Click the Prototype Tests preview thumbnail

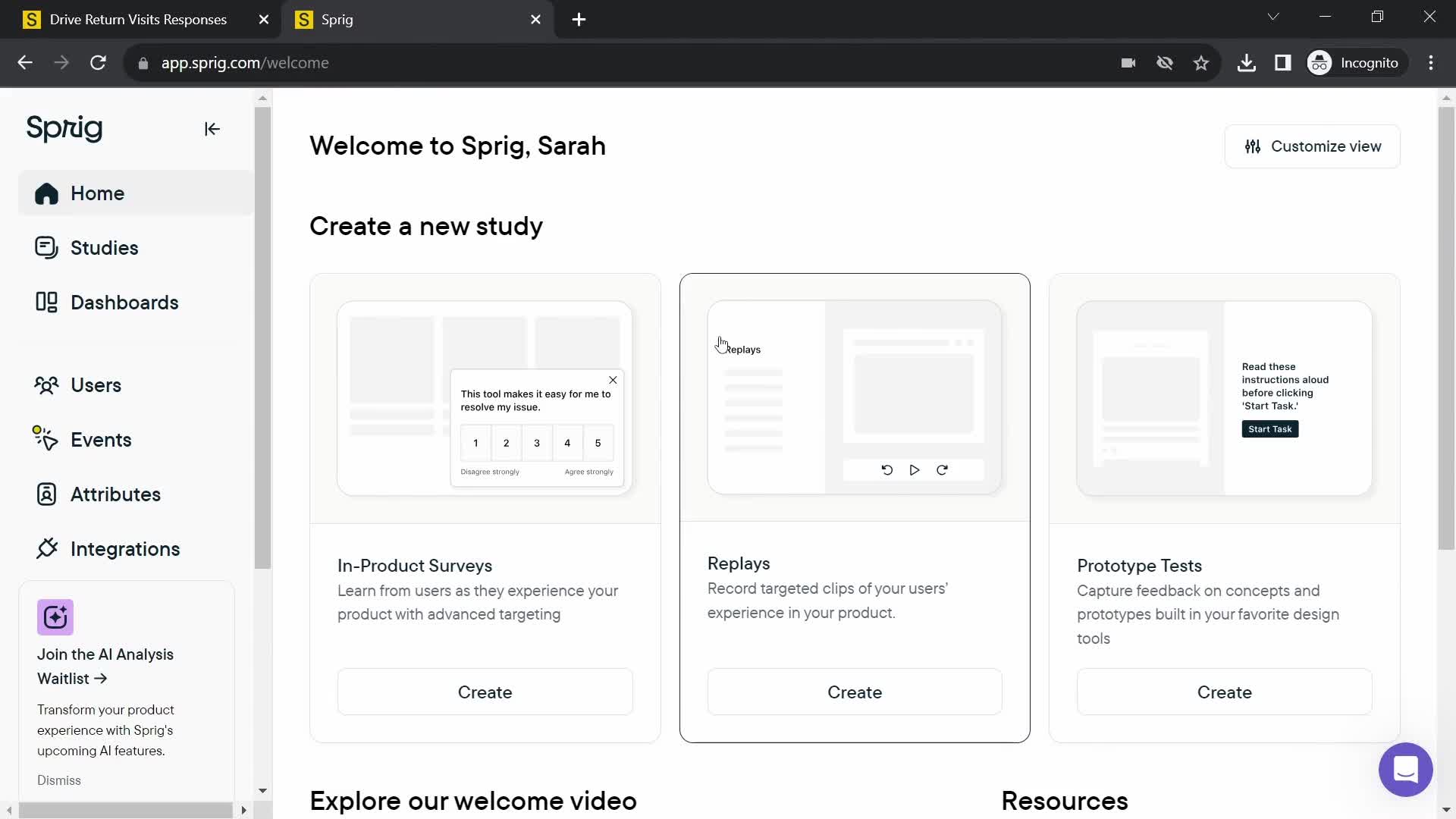[x=1224, y=398]
